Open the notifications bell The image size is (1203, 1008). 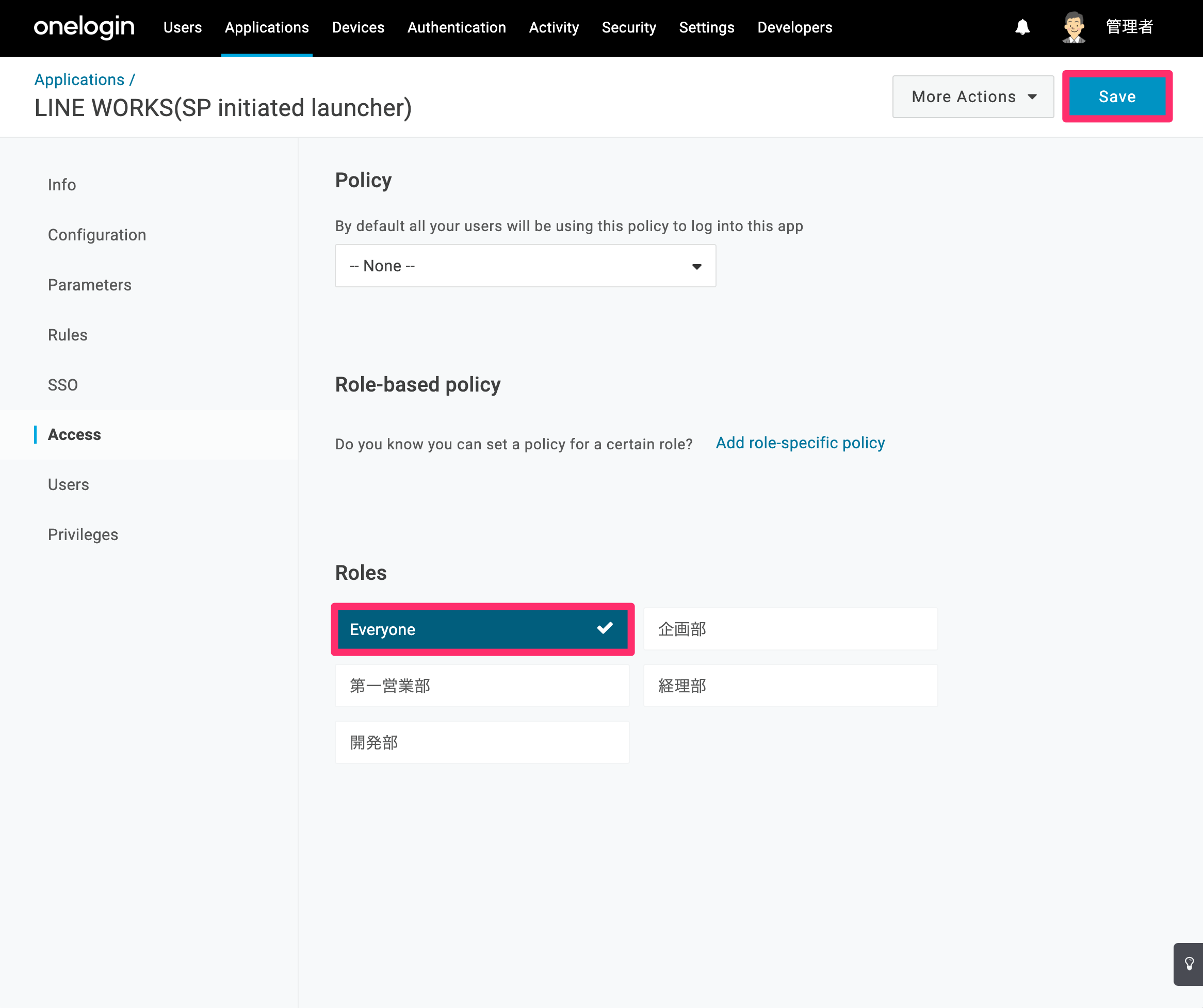coord(1022,27)
